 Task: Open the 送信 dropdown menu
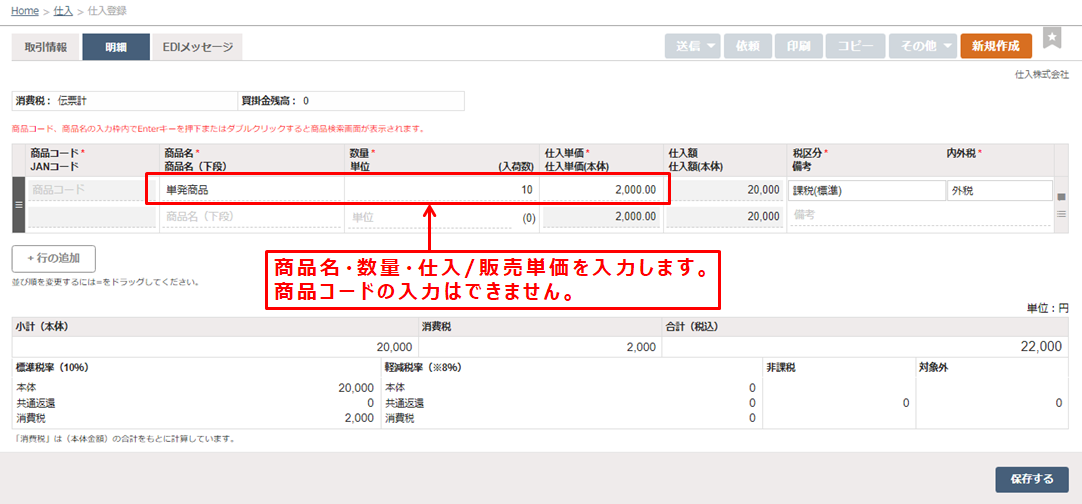(x=692, y=46)
